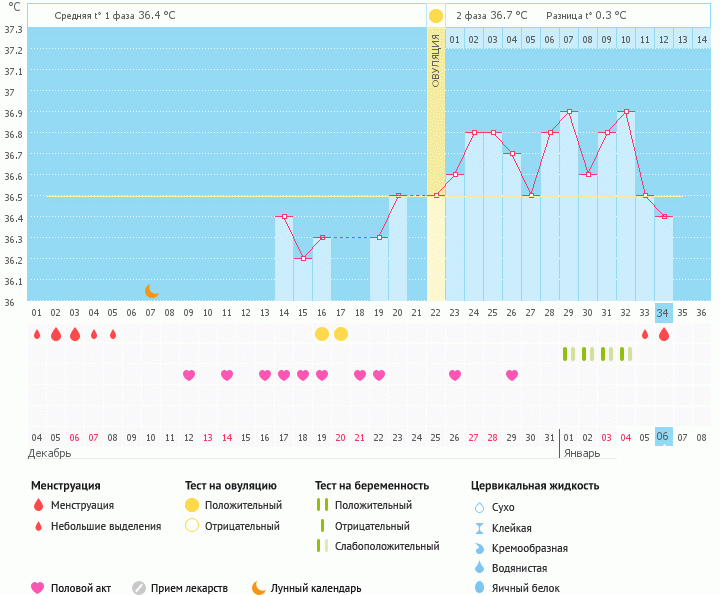This screenshot has height=595, width=720.
Task: Click the pregnancy test mark on cycle day 29
Action: pyautogui.click(x=568, y=354)
